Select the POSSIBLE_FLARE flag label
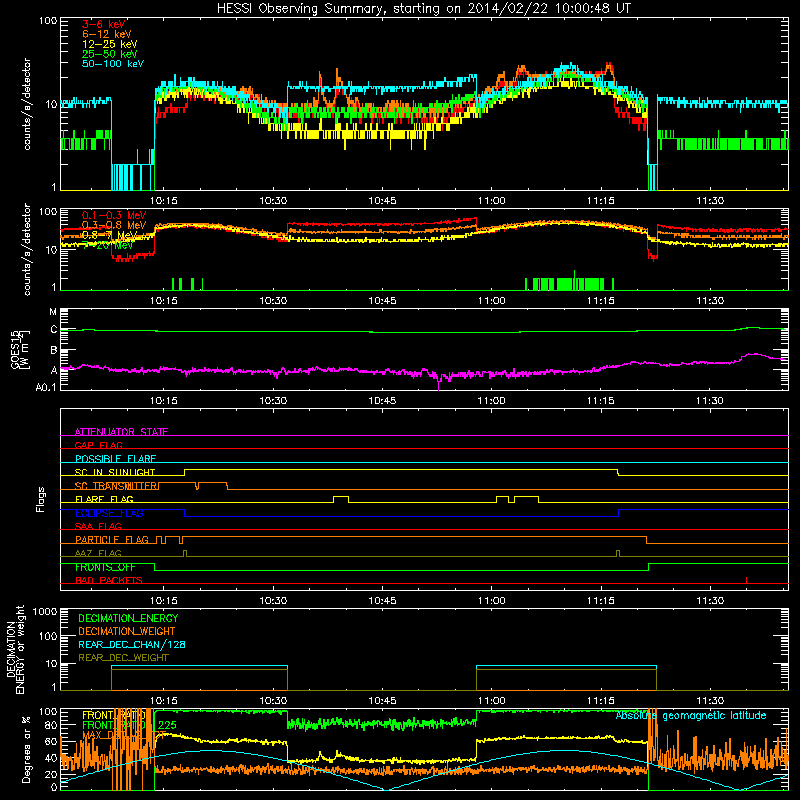Image resolution: width=800 pixels, height=800 pixels. pyautogui.click(x=115, y=458)
